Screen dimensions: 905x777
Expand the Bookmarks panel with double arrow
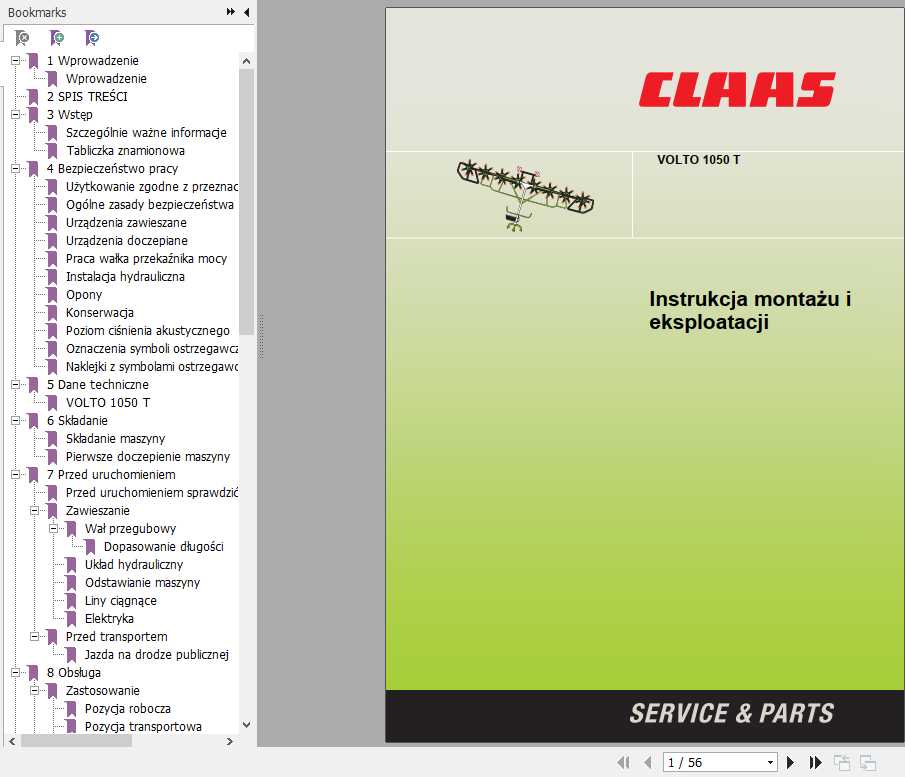231,12
